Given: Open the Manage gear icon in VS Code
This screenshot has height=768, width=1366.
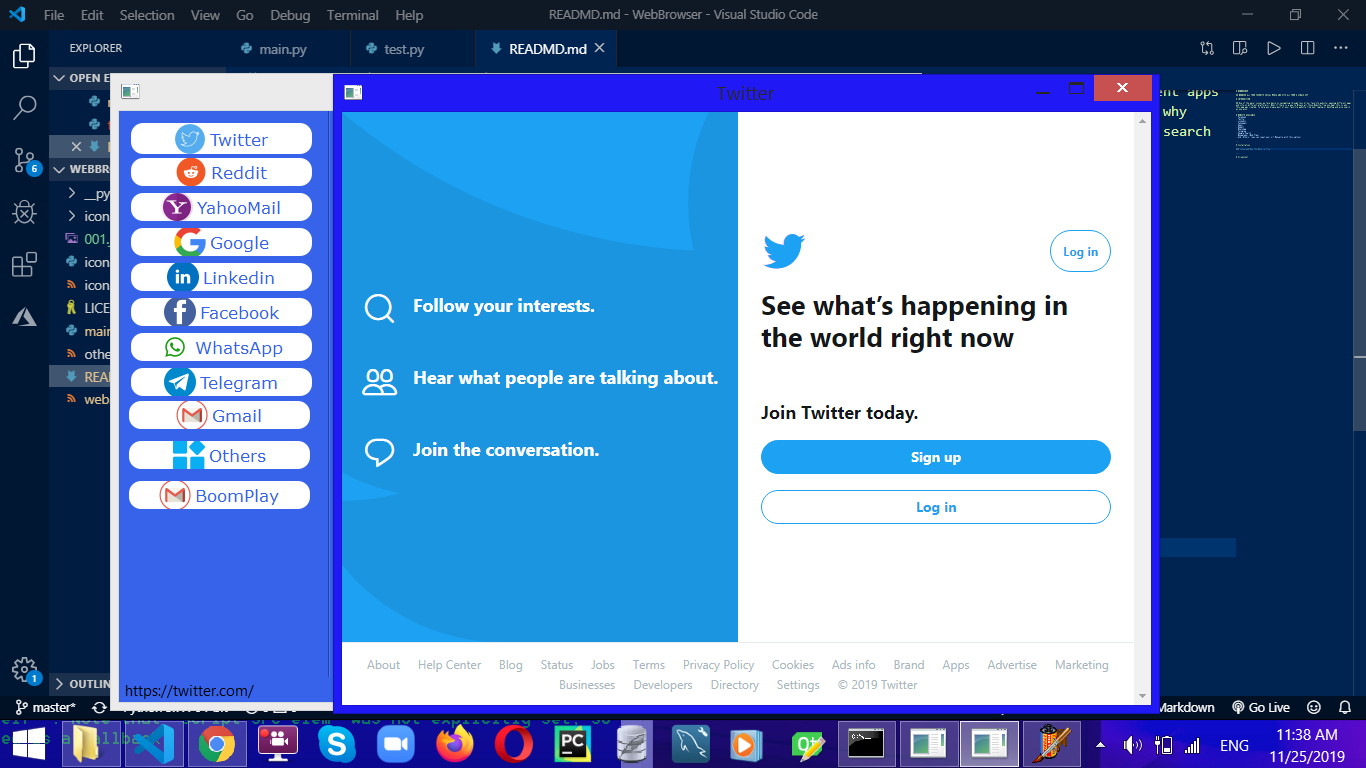Looking at the screenshot, I should [x=24, y=670].
